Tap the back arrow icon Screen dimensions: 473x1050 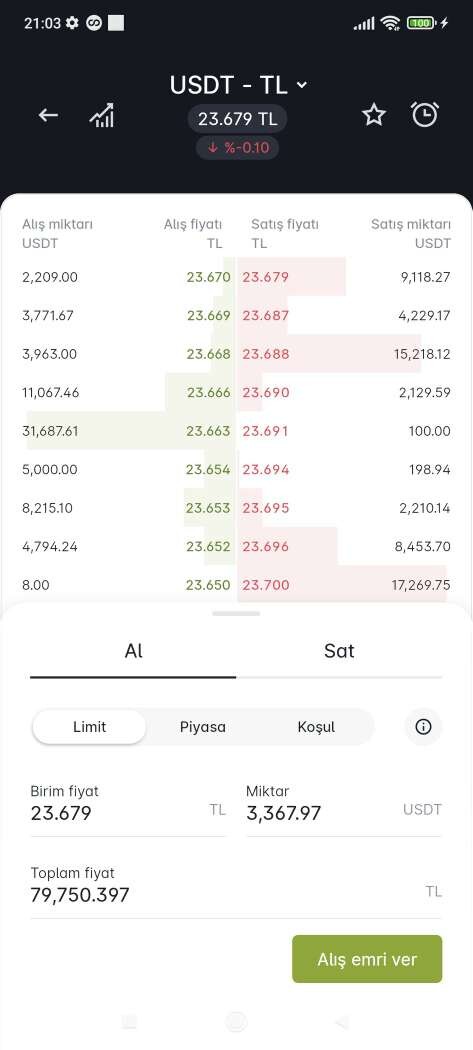48,116
